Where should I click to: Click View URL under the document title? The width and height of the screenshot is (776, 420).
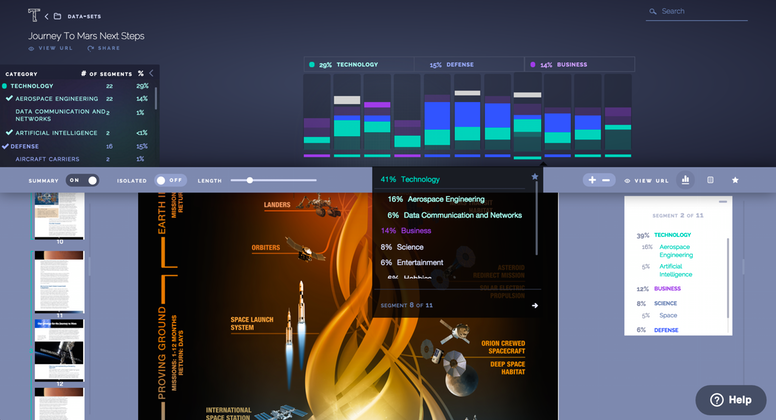[x=55, y=48]
